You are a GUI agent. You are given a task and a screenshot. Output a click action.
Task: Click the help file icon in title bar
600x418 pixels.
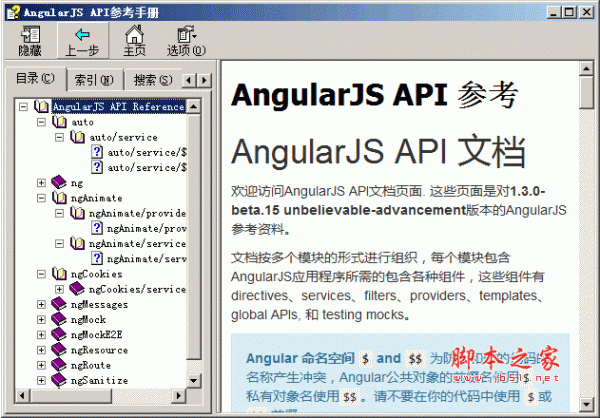click(x=13, y=12)
